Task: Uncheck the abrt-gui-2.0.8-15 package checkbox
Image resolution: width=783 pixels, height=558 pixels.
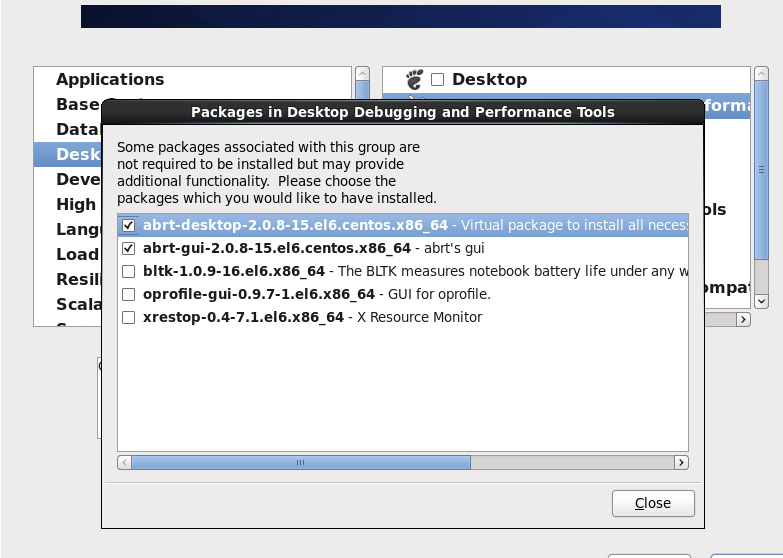Action: point(128,248)
